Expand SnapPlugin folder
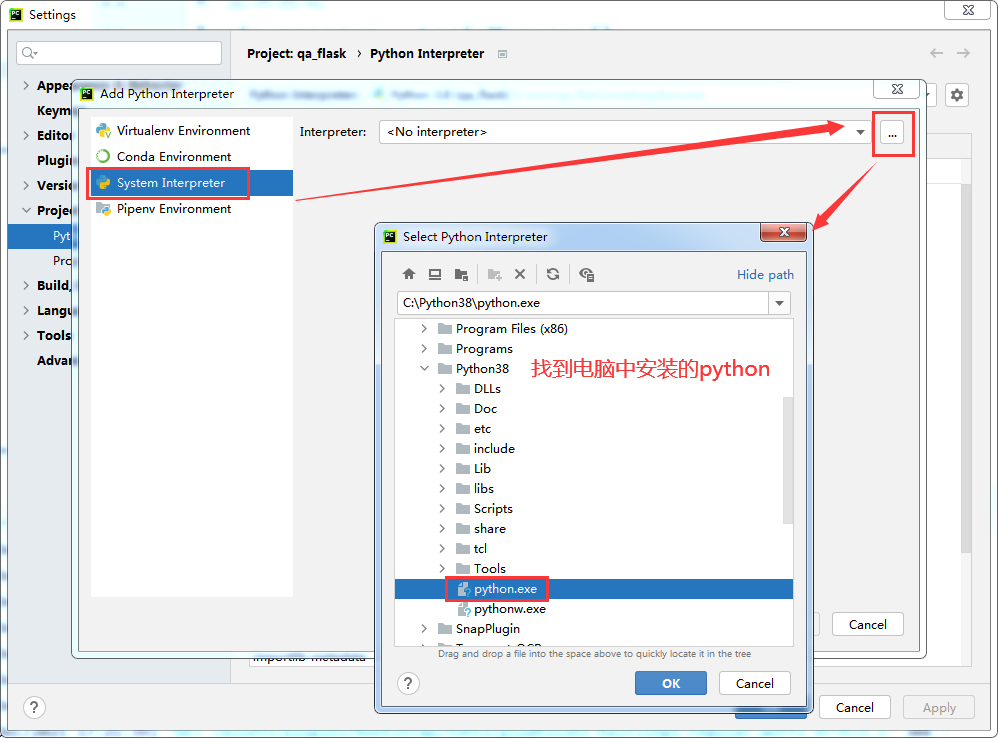The width and height of the screenshot is (998, 738). pyautogui.click(x=424, y=629)
